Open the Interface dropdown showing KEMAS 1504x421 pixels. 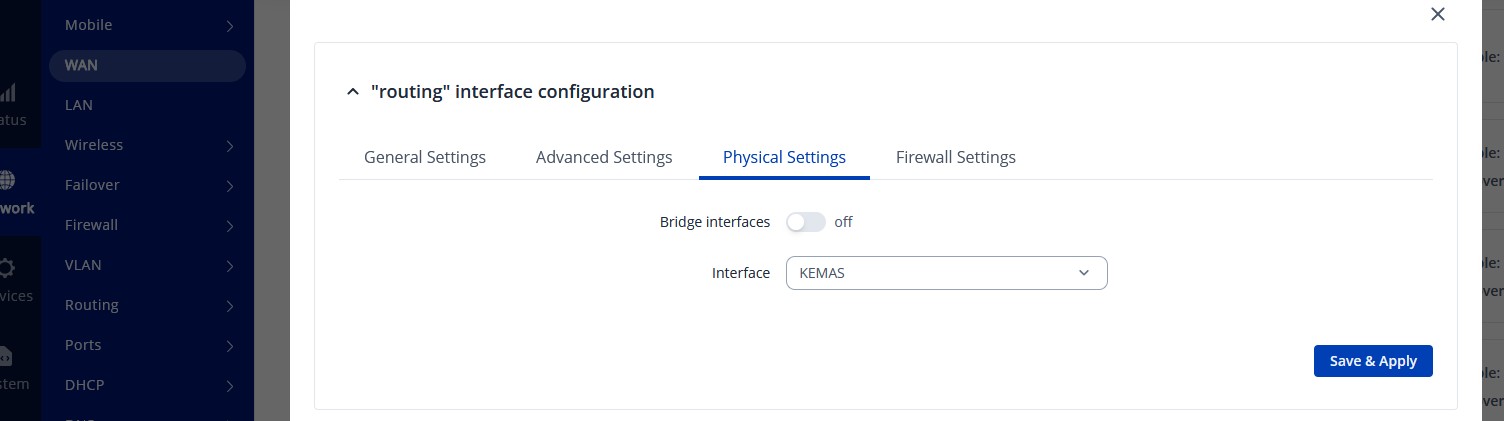[946, 273]
